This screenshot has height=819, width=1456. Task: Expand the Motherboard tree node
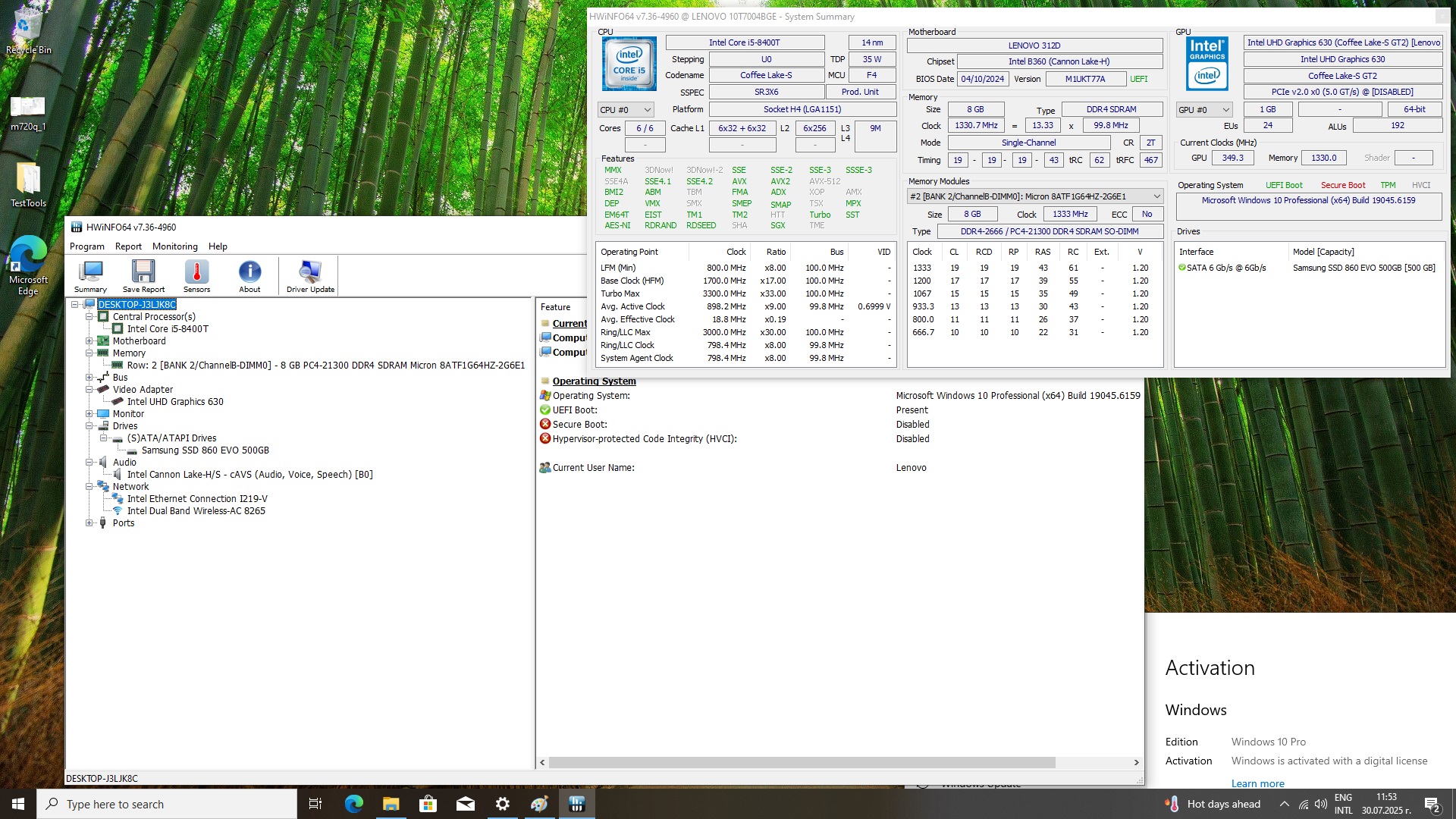pyautogui.click(x=89, y=341)
